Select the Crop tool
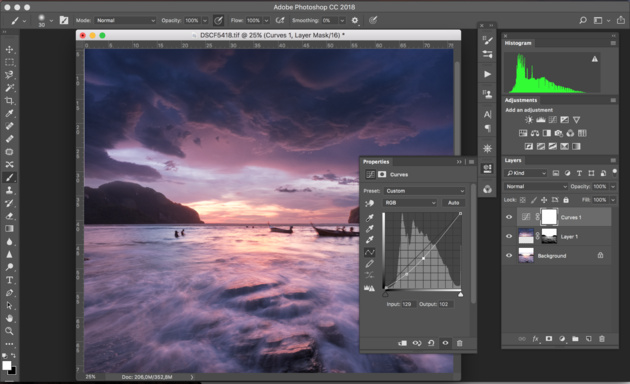 9,100
